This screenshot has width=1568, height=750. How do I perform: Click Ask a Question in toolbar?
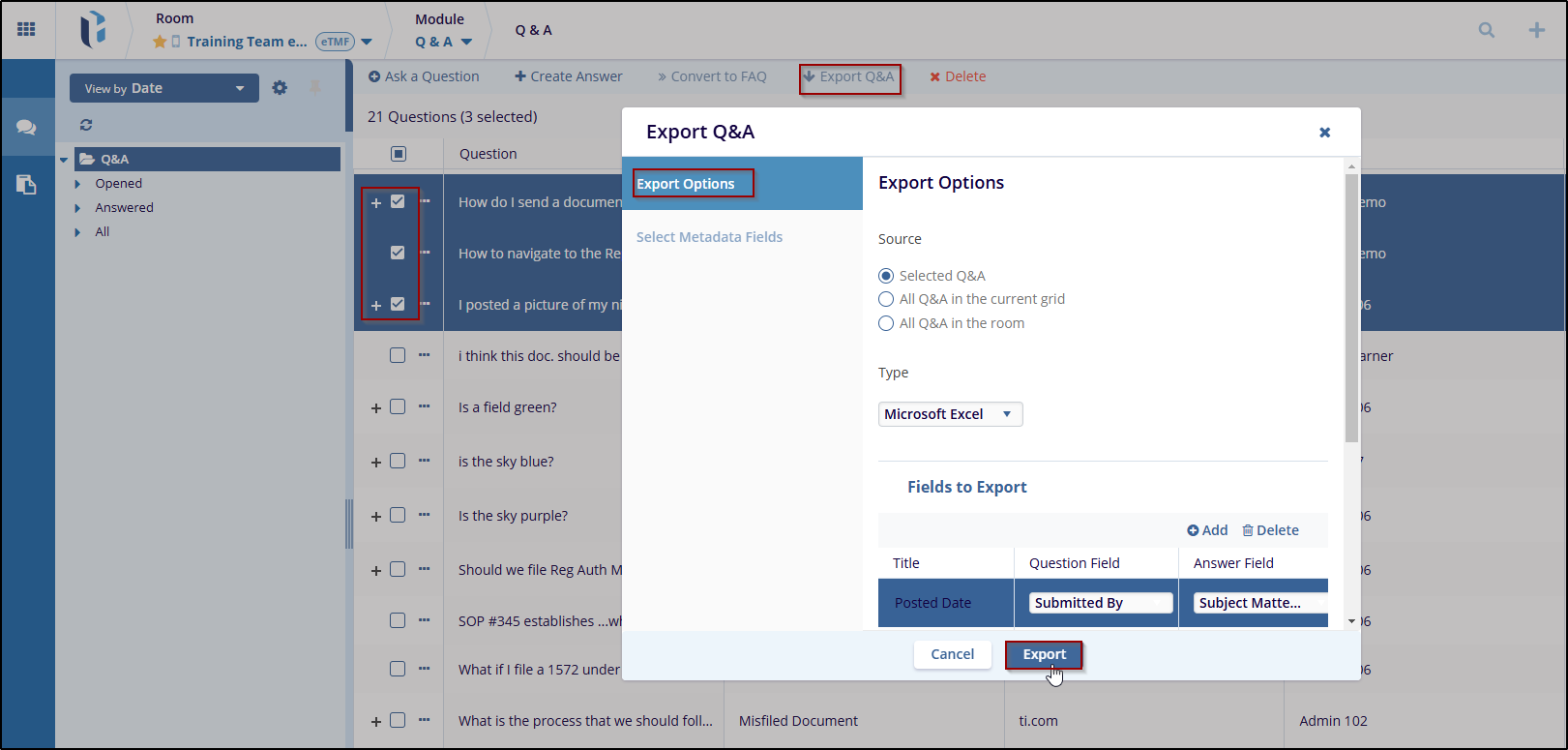tap(424, 76)
